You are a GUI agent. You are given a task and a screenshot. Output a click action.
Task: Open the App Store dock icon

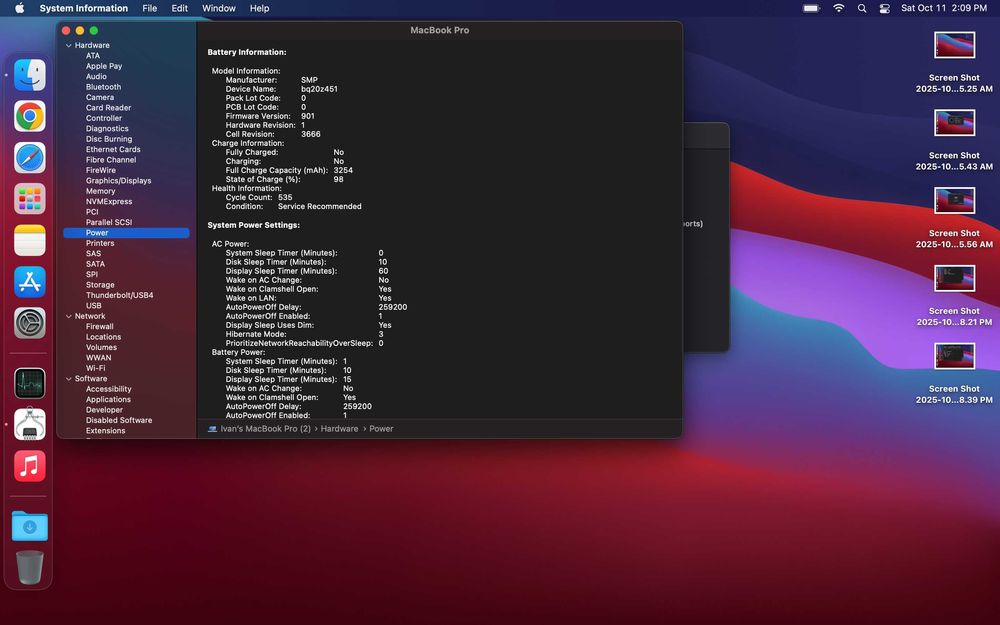coord(30,281)
